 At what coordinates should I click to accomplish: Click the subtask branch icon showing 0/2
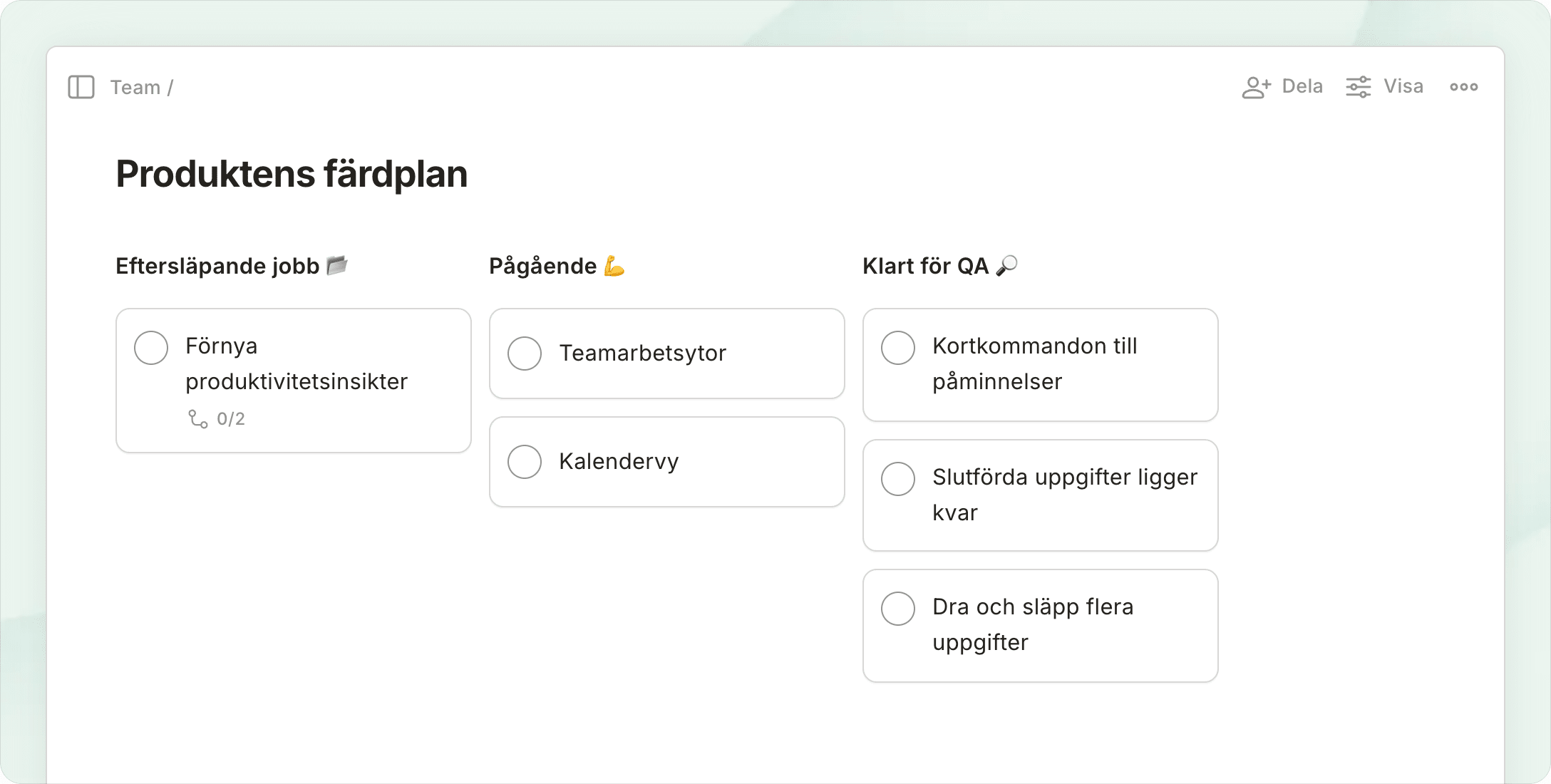coord(197,419)
